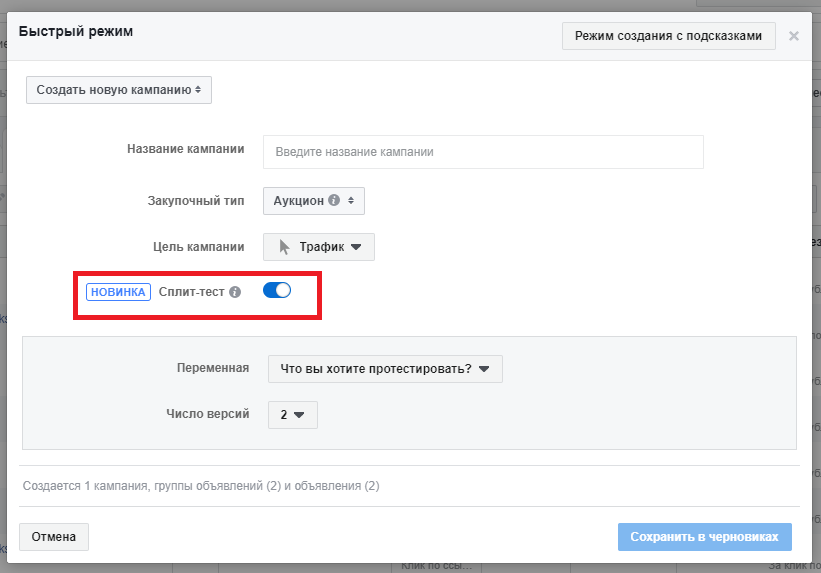Focus the Введите название кампании field
The image size is (821, 573).
pyautogui.click(x=483, y=152)
